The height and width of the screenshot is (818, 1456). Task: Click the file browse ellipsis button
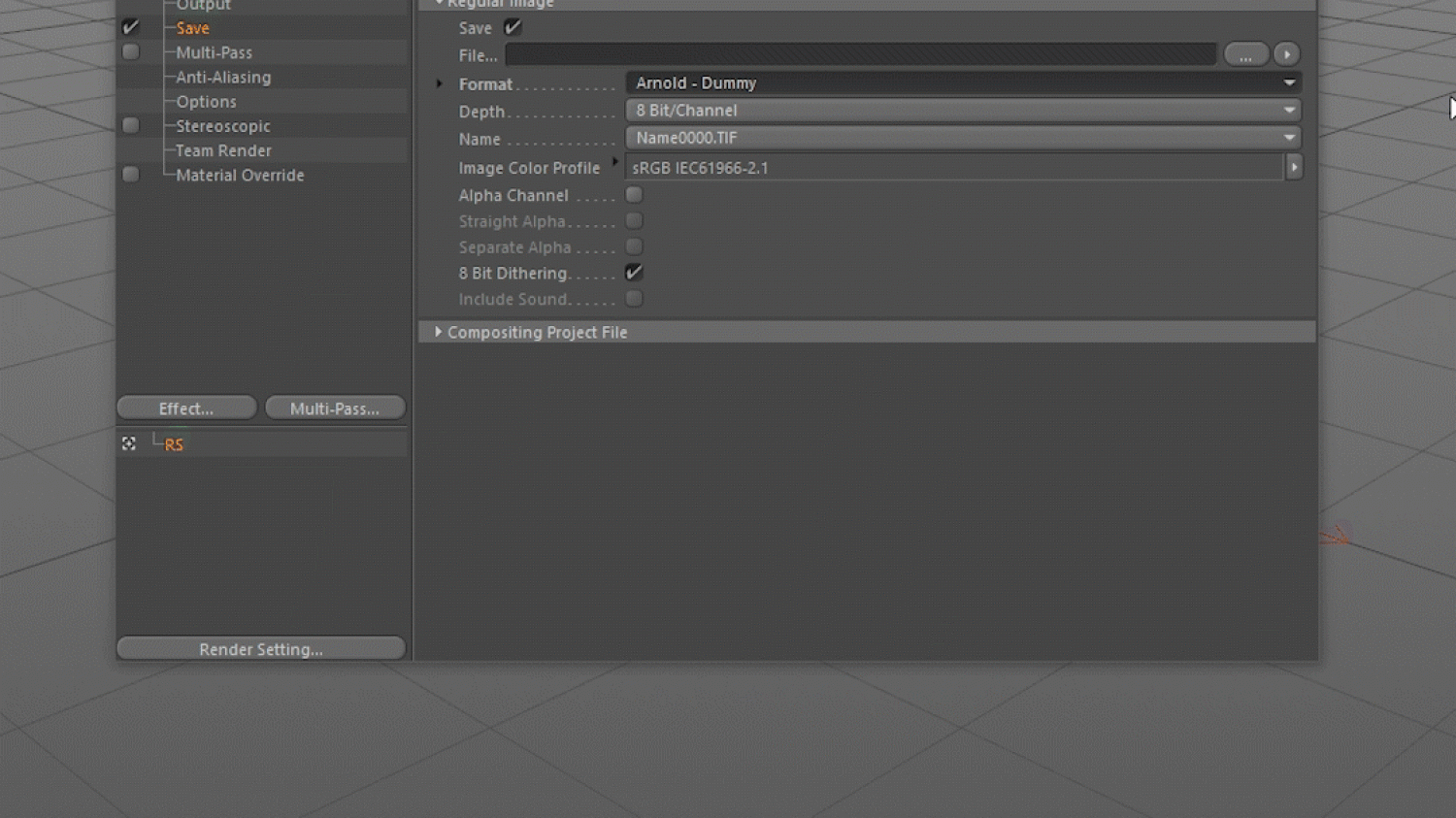1245,54
